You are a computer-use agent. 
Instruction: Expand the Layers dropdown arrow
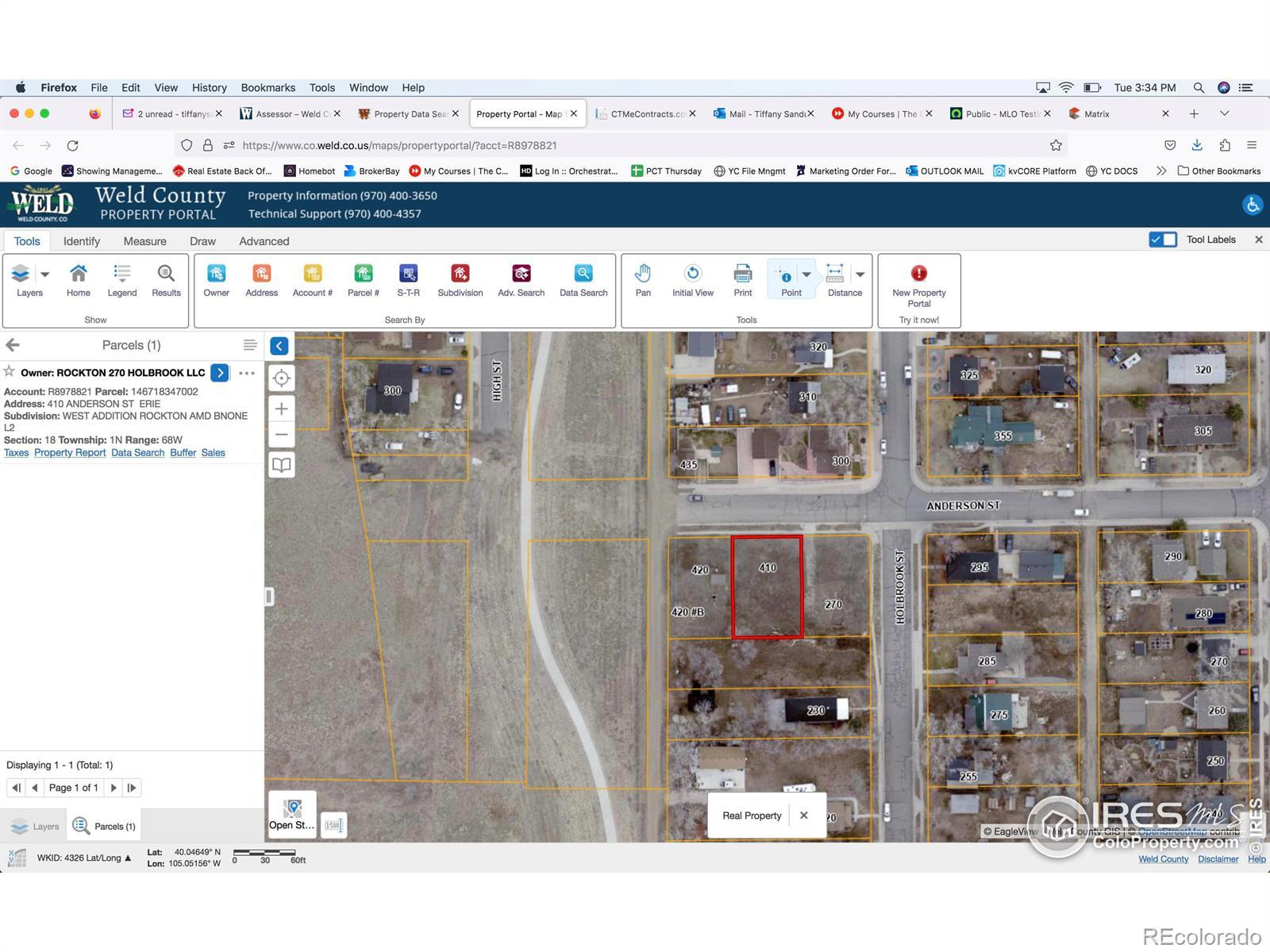(x=45, y=274)
